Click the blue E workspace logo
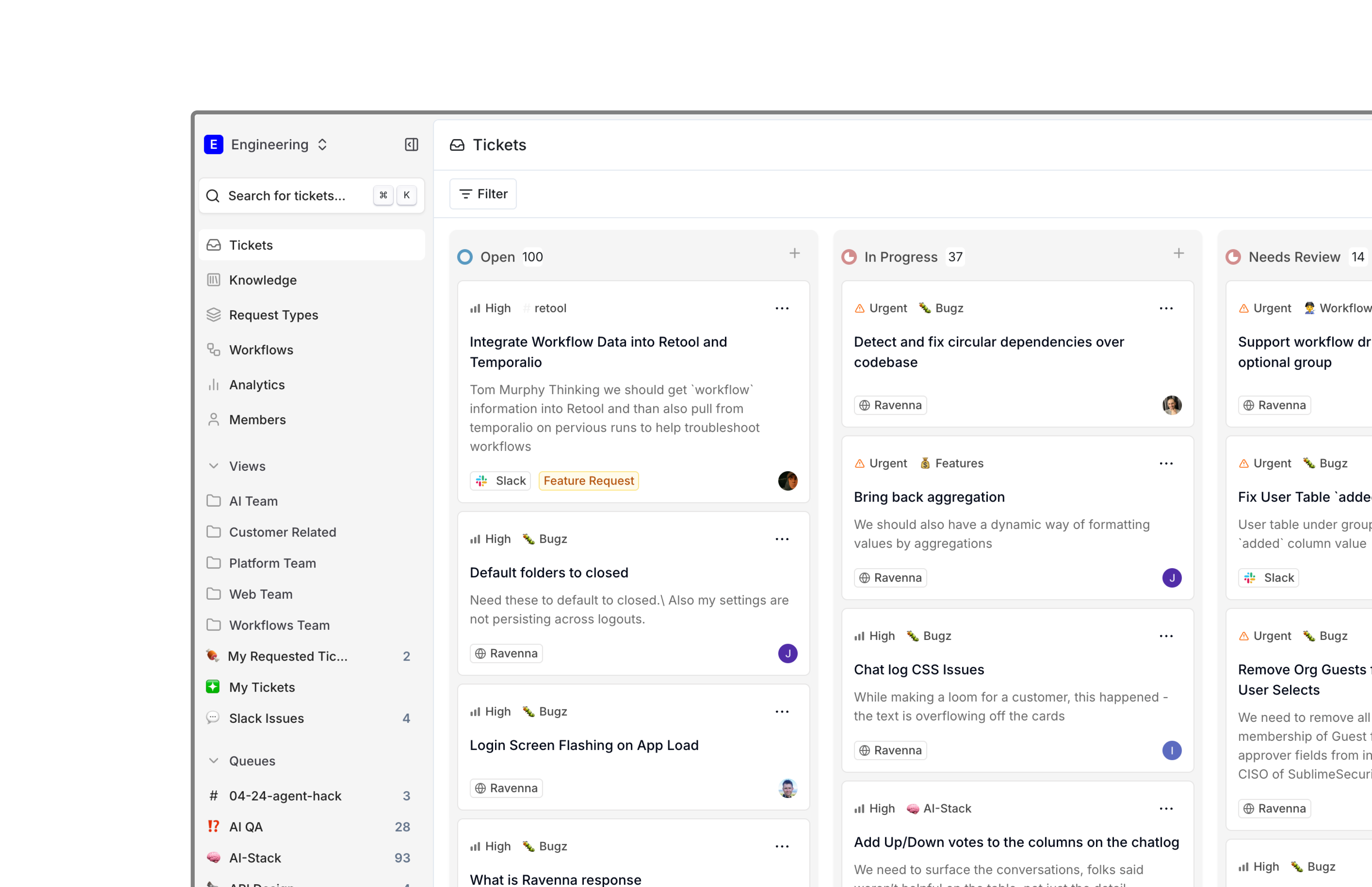 point(214,145)
